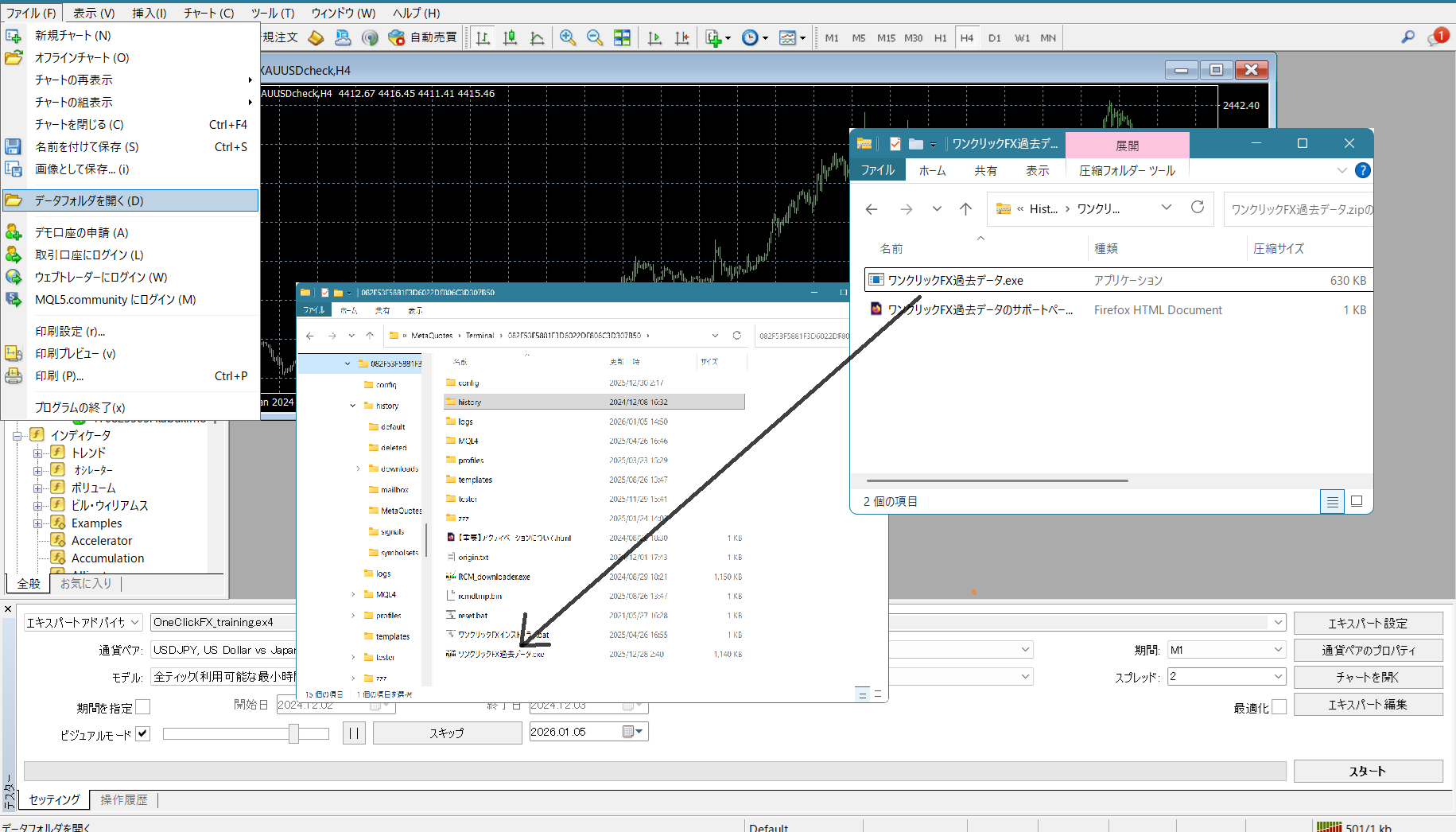
Task: Click the Zoom In chart icon
Action: 568,37
